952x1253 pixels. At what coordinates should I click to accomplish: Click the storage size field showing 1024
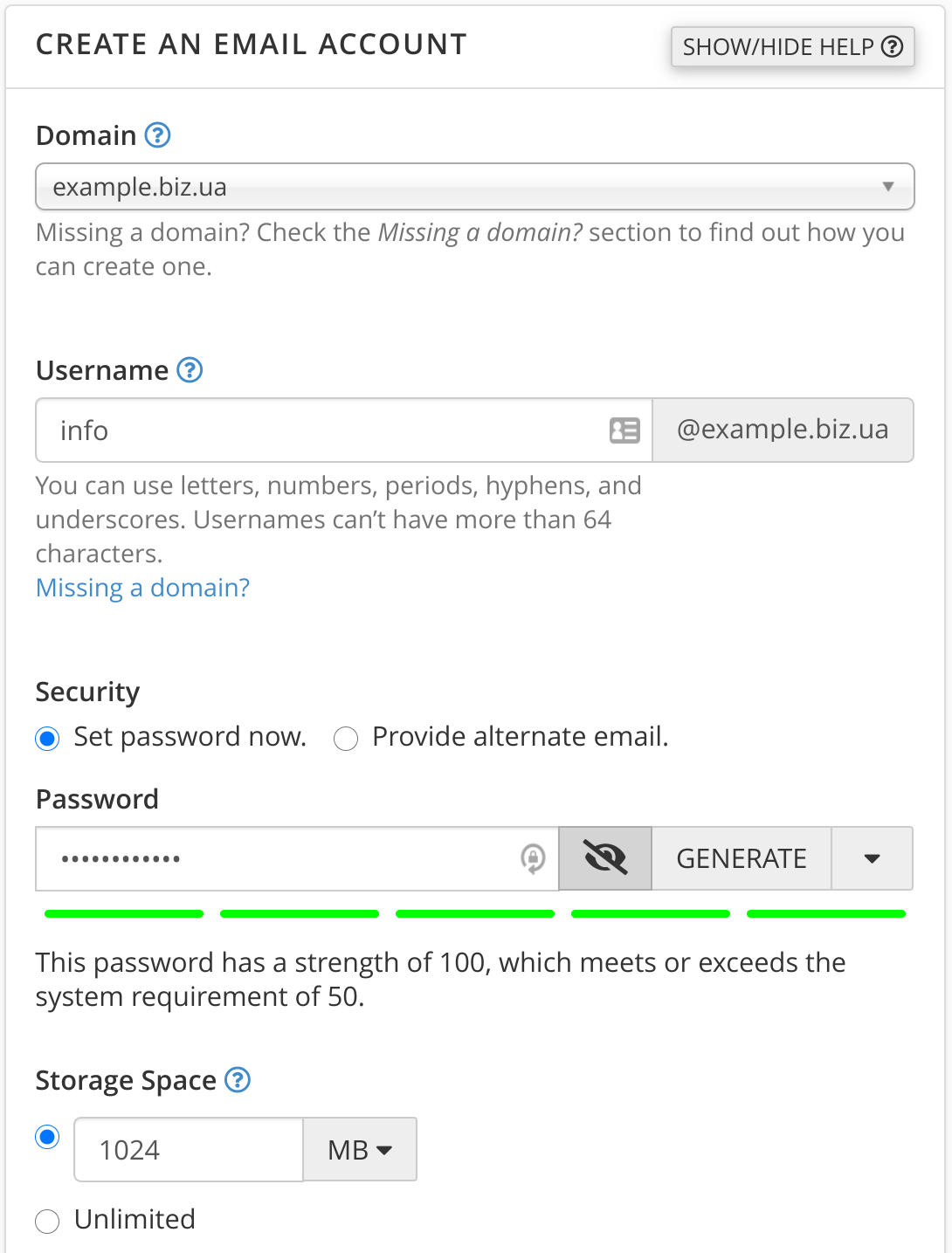[189, 1150]
